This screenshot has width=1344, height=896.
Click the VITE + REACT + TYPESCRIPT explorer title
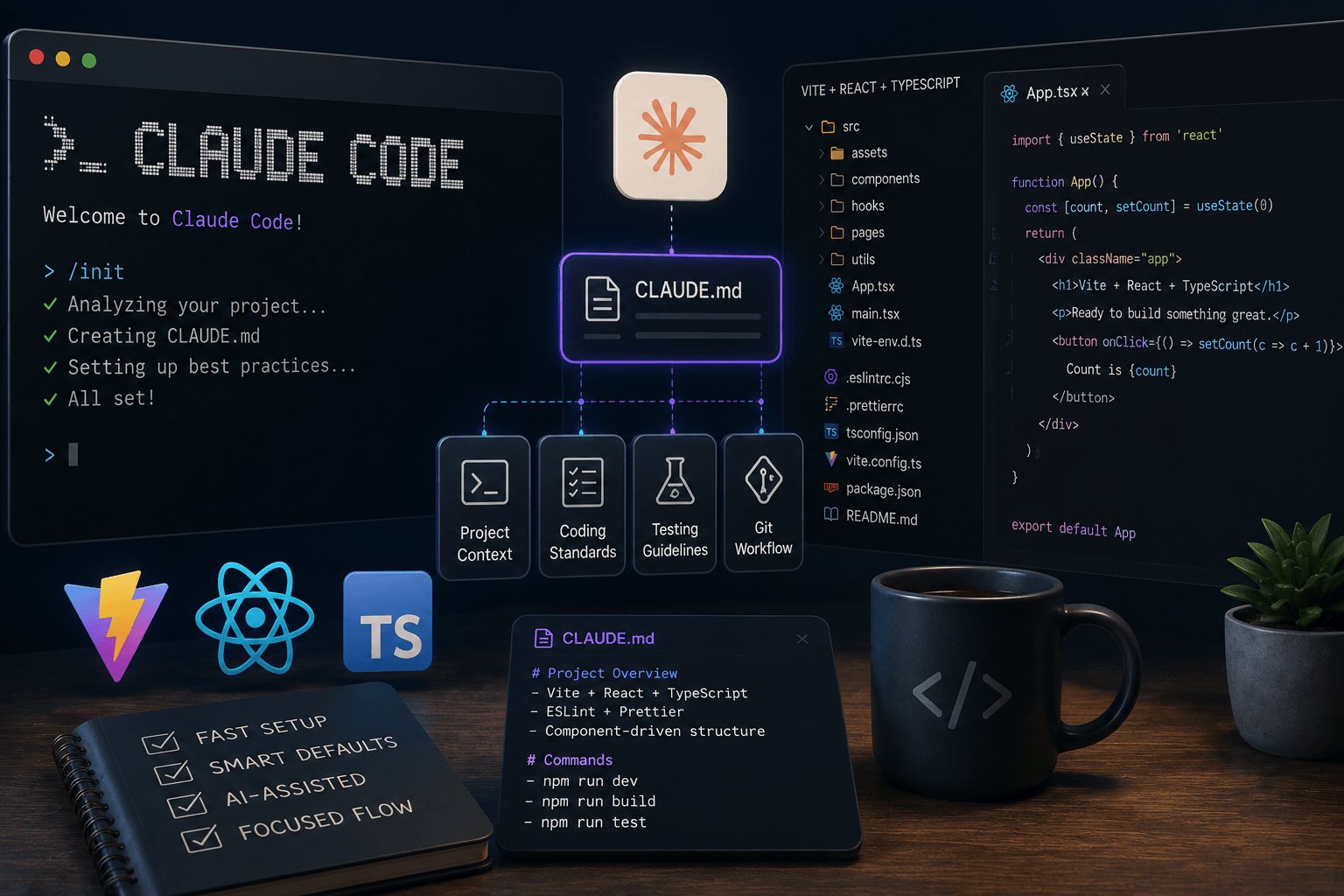pos(880,87)
